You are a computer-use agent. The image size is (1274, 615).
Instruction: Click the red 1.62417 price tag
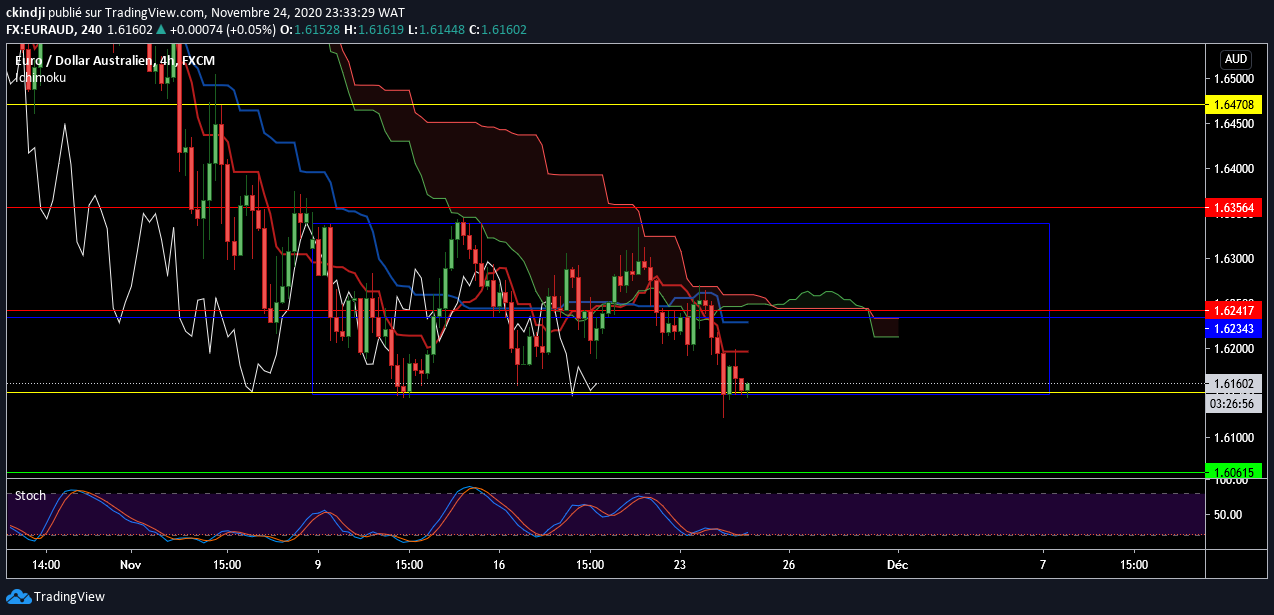1235,311
